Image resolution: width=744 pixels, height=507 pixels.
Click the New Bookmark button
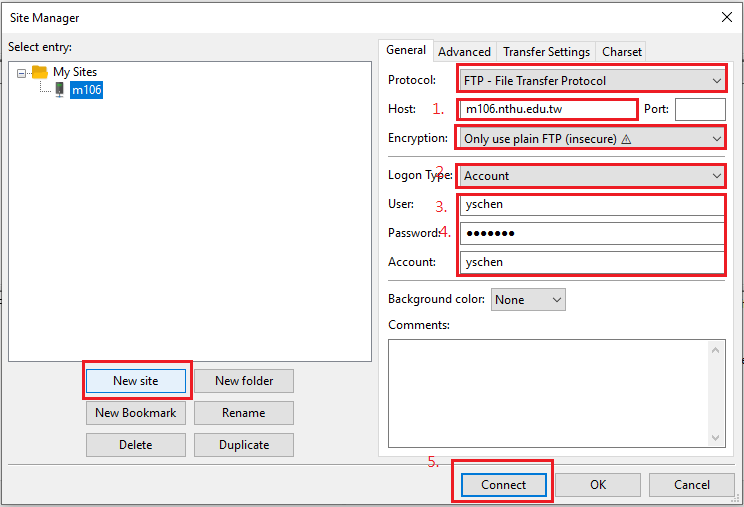(x=136, y=413)
